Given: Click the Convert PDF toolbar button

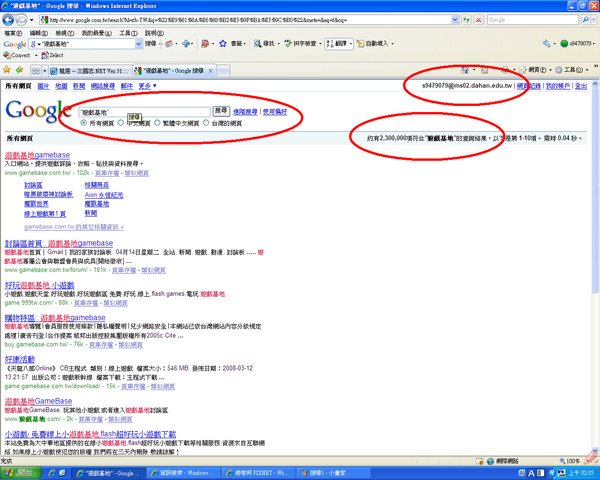Looking at the screenshot, I should [16, 55].
